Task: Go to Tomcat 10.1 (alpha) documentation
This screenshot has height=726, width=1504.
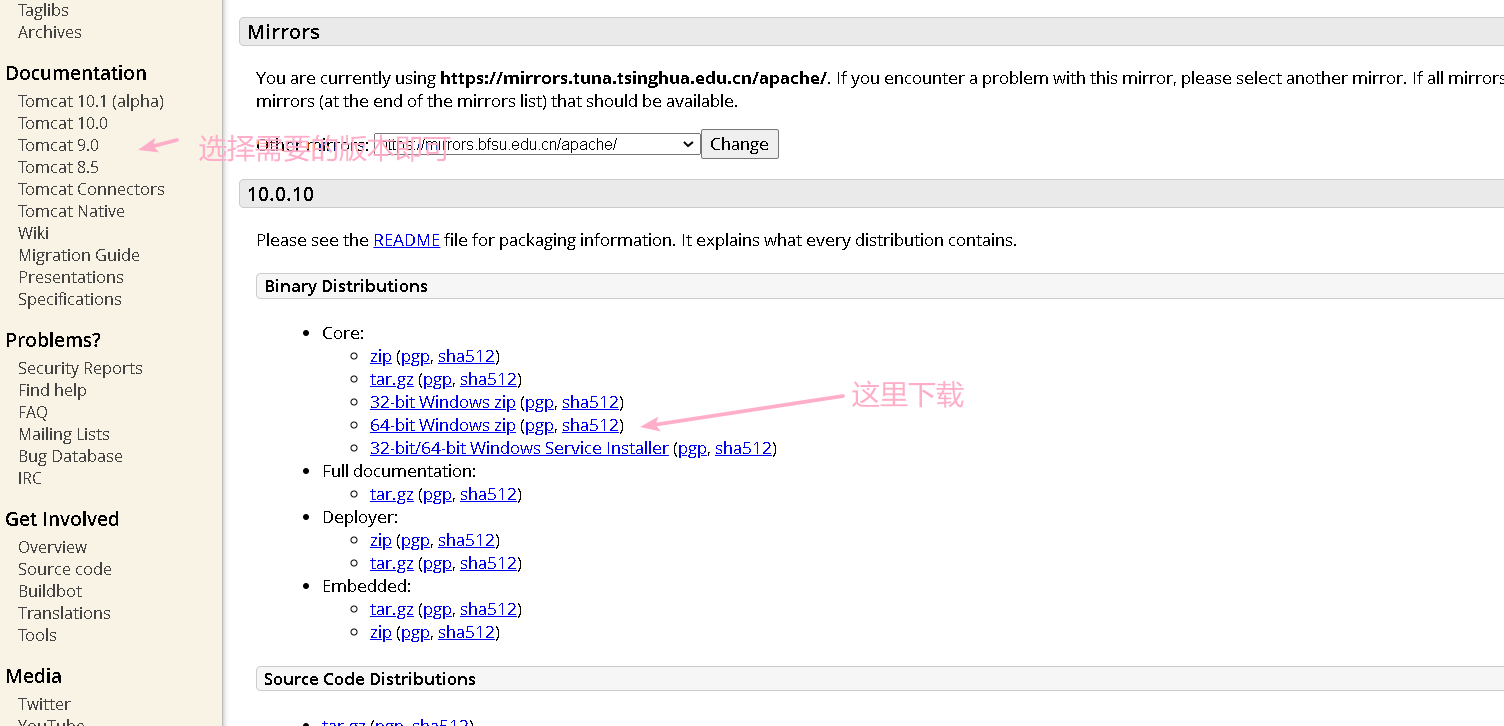Action: point(91,101)
